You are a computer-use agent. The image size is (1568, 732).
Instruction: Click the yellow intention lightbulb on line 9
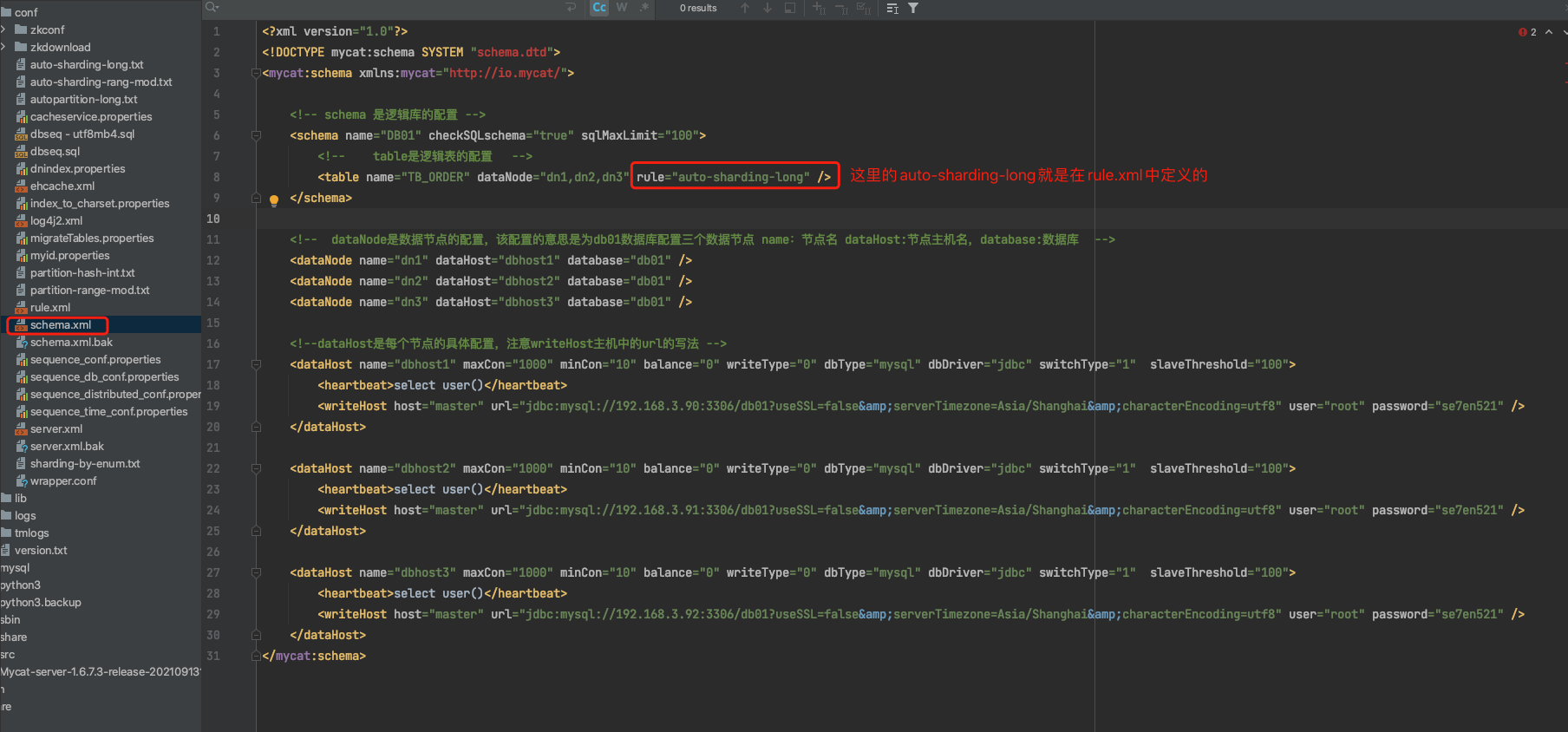coord(274,200)
